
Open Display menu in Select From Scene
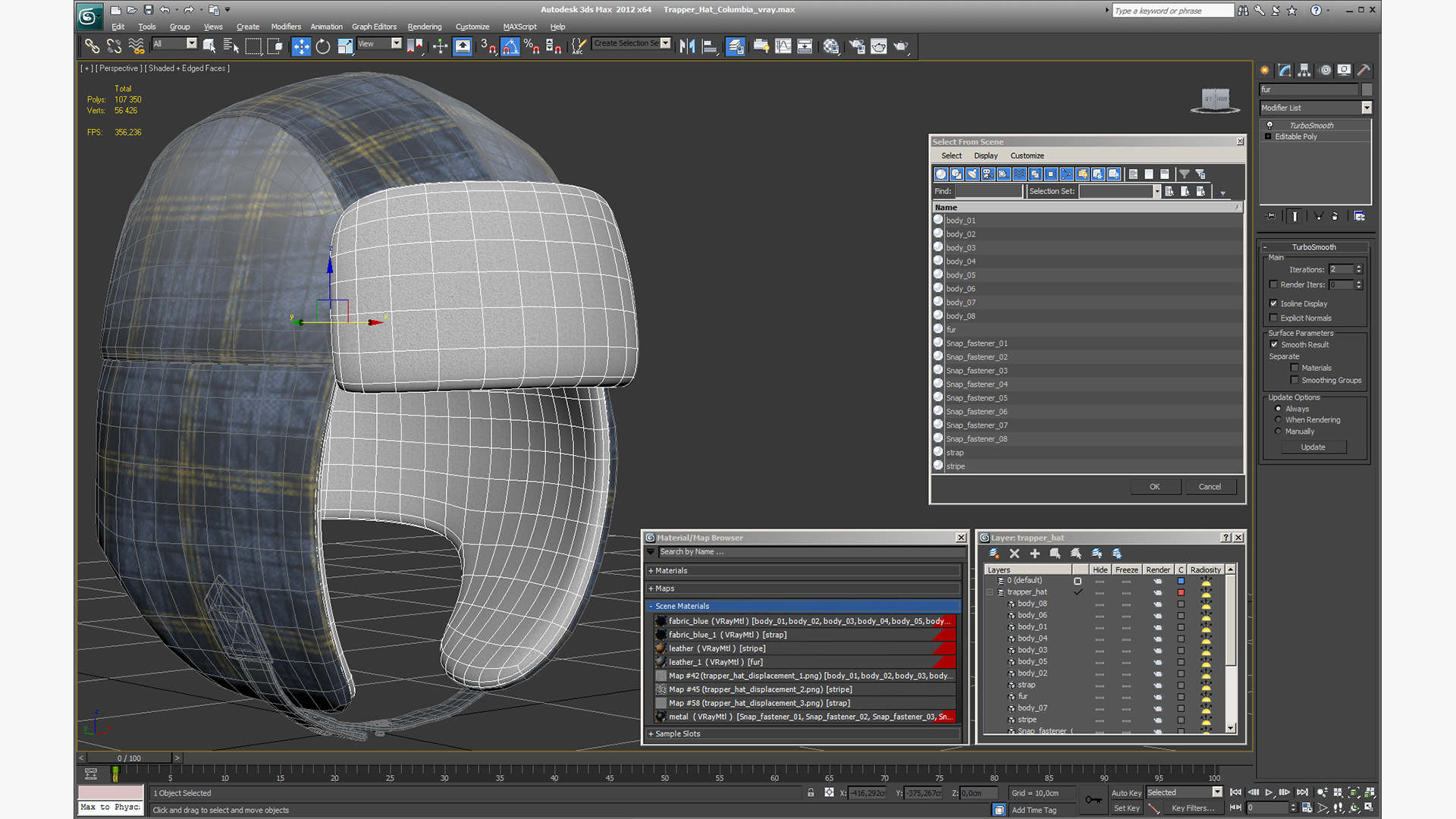(x=985, y=155)
